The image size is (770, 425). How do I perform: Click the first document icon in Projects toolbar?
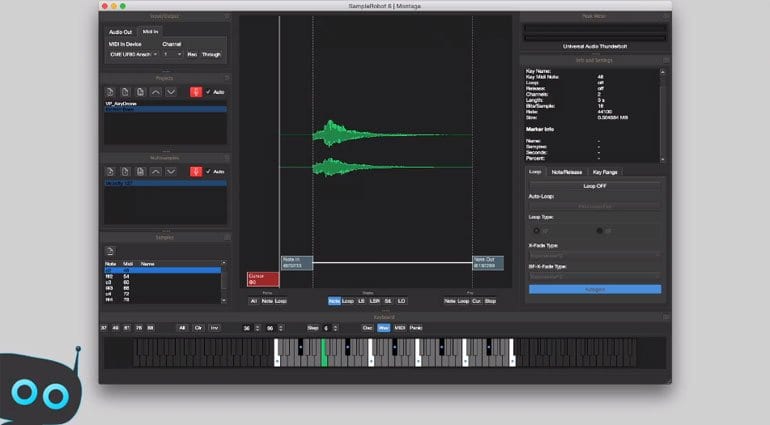click(x=110, y=92)
